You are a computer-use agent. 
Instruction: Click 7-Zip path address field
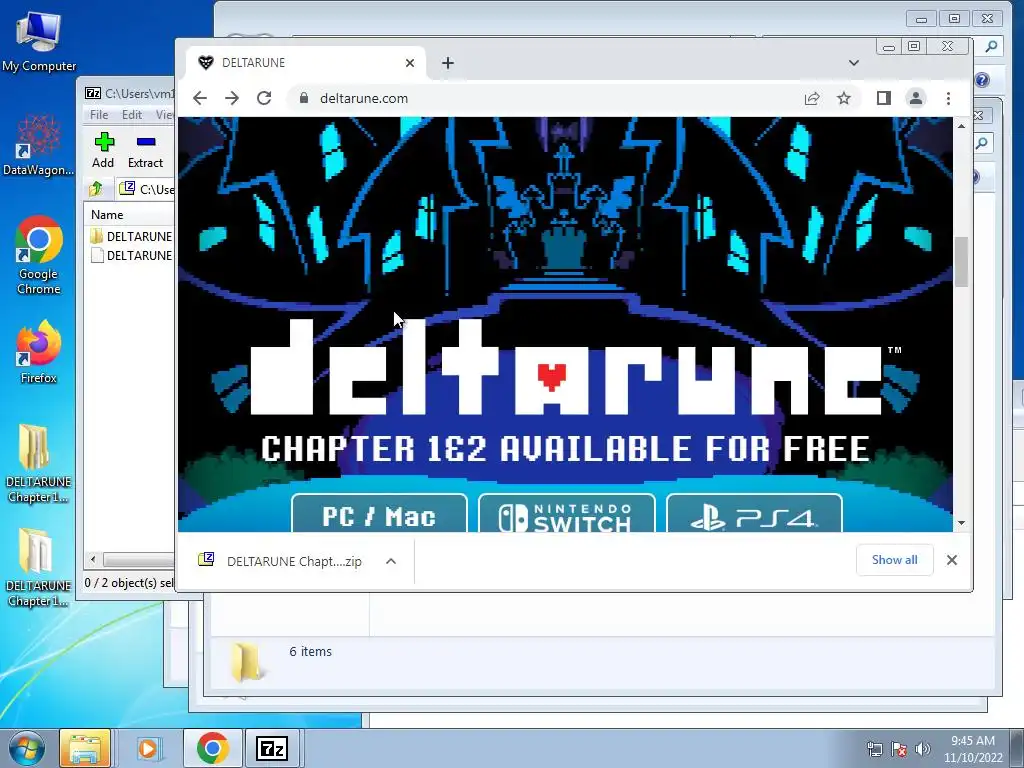coord(146,189)
